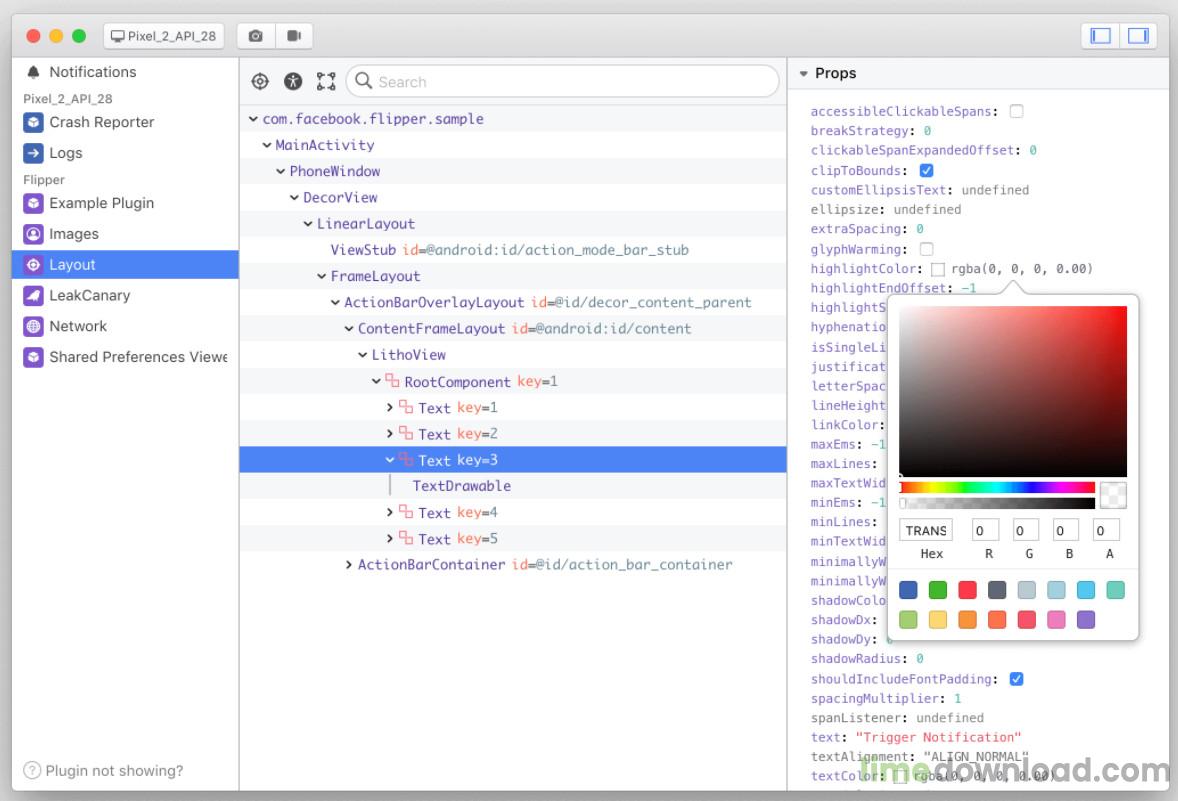The image size is (1178, 801).
Task: Click the screenshot camera icon
Action: (x=255, y=36)
